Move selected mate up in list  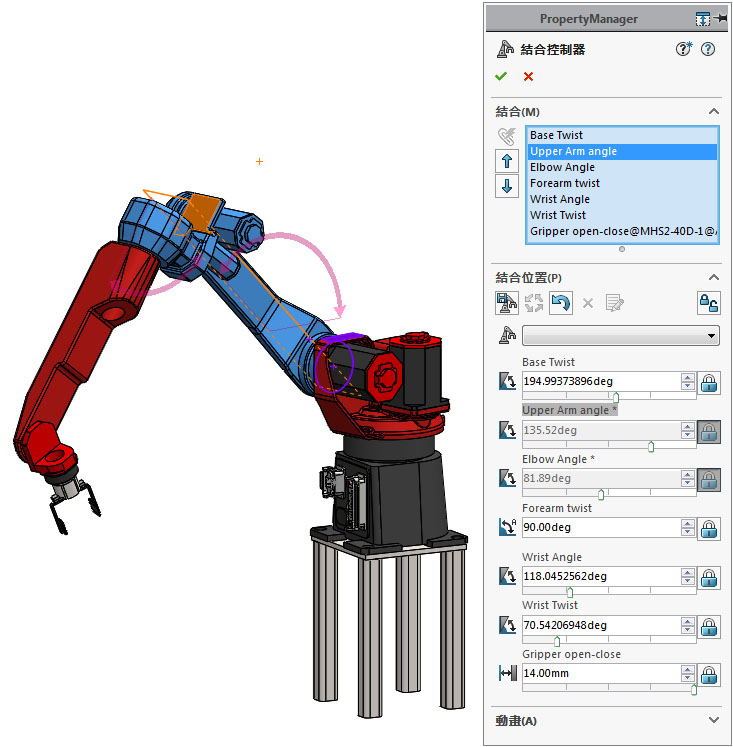coord(507,161)
